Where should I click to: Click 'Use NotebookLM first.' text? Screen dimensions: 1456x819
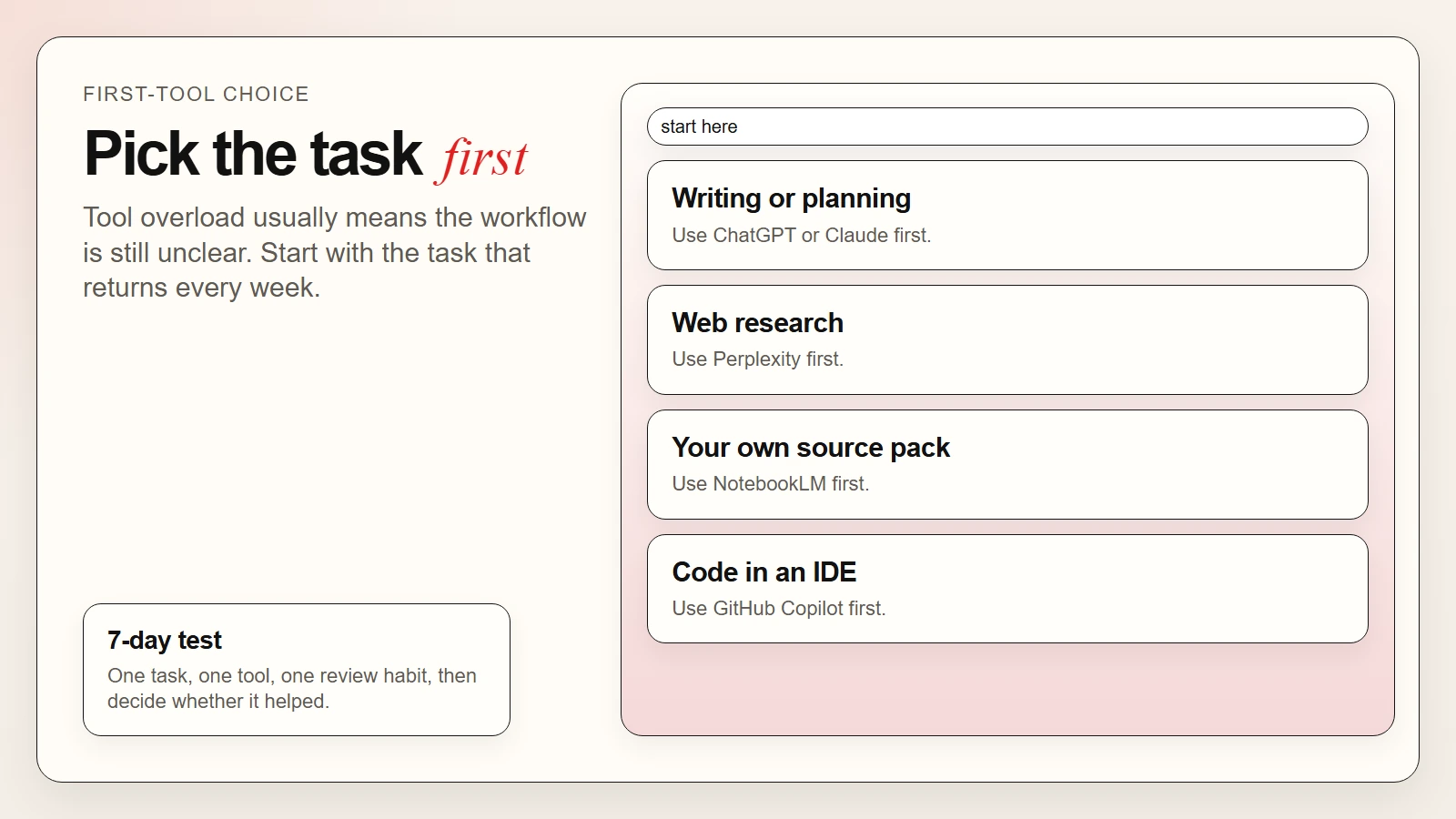tap(771, 483)
